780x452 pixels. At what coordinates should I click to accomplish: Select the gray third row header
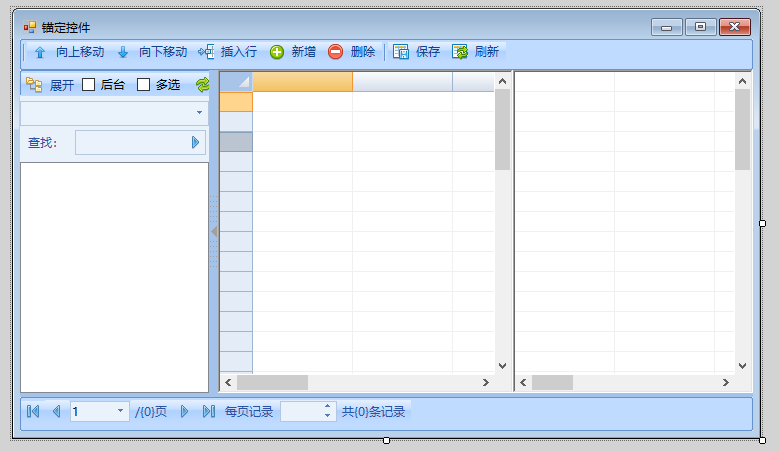click(x=236, y=142)
